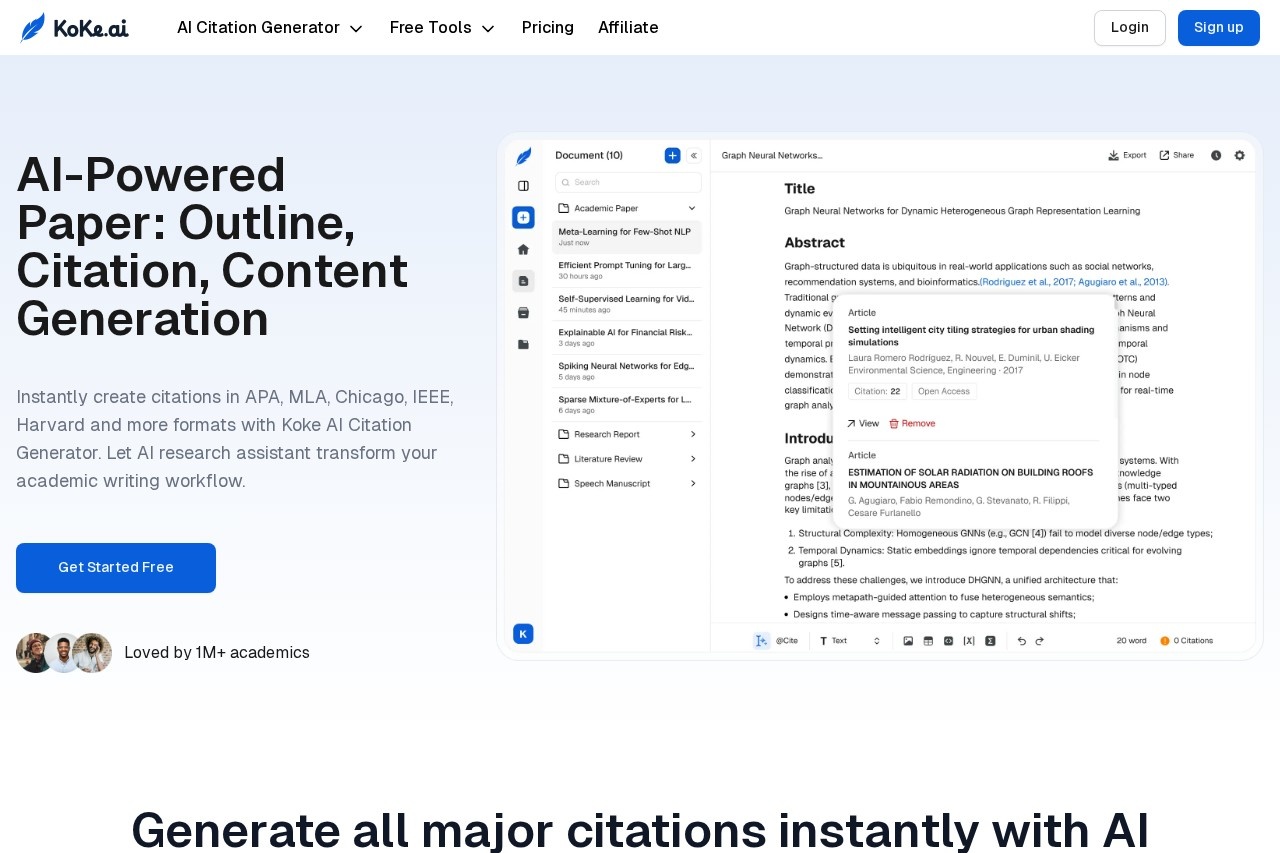Screen dimensions: 1280x853
Task: Click the undo arrow in the editor toolbar
Action: pyautogui.click(x=1021, y=640)
